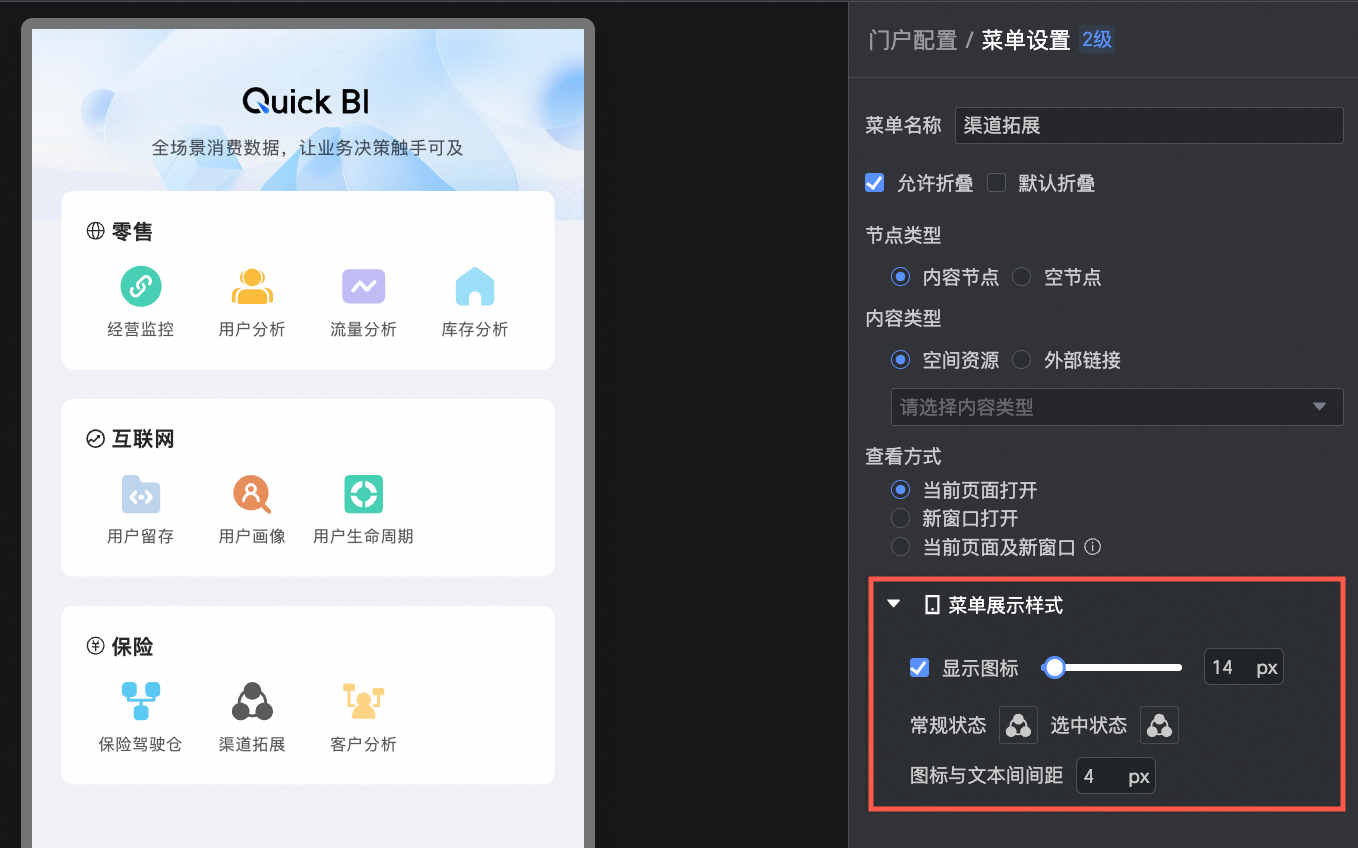Click the 保险 section heading

point(132,646)
